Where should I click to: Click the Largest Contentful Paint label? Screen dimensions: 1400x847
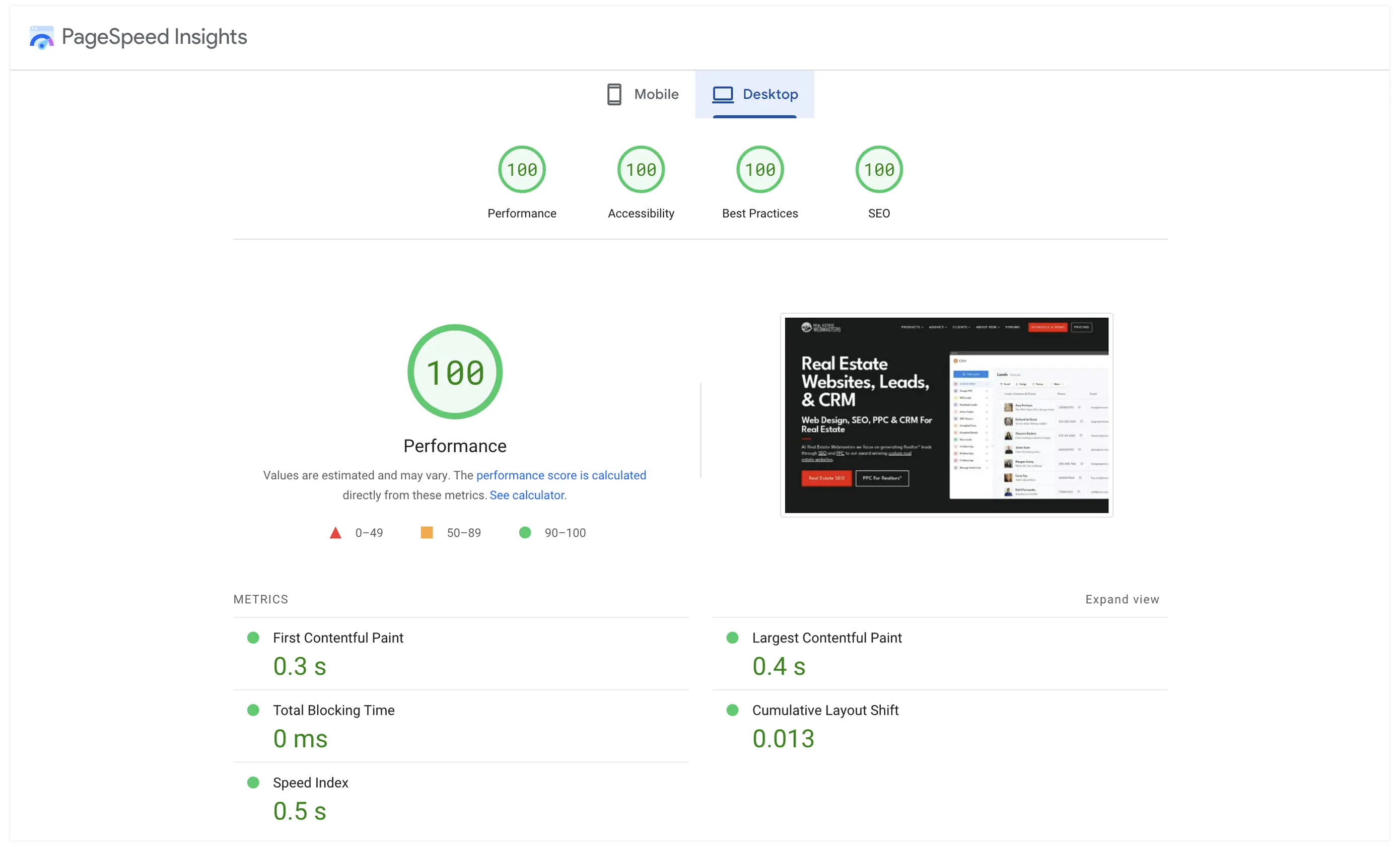[x=827, y=638]
